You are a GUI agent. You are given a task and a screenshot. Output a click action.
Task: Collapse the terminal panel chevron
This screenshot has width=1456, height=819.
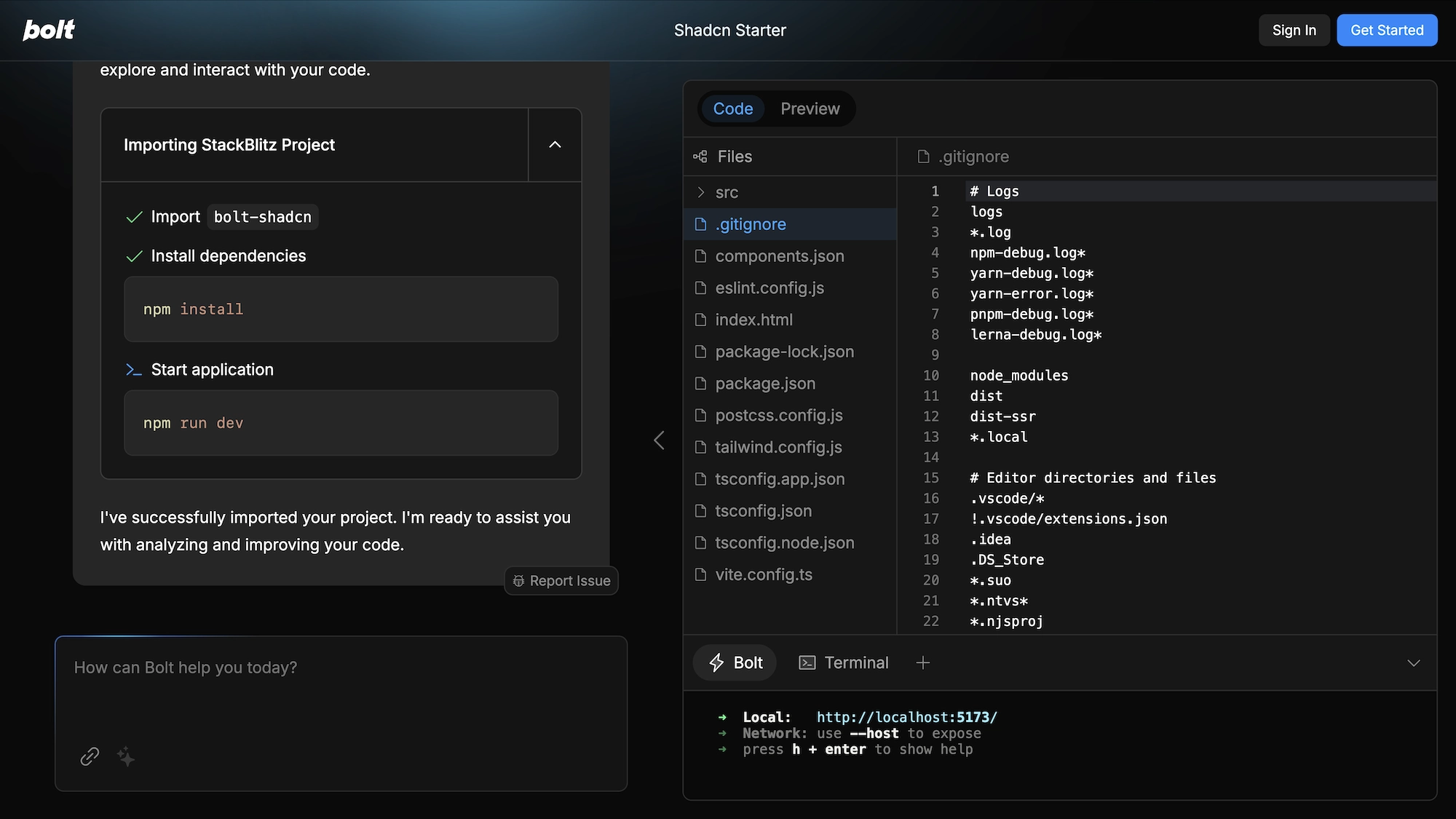point(1414,663)
